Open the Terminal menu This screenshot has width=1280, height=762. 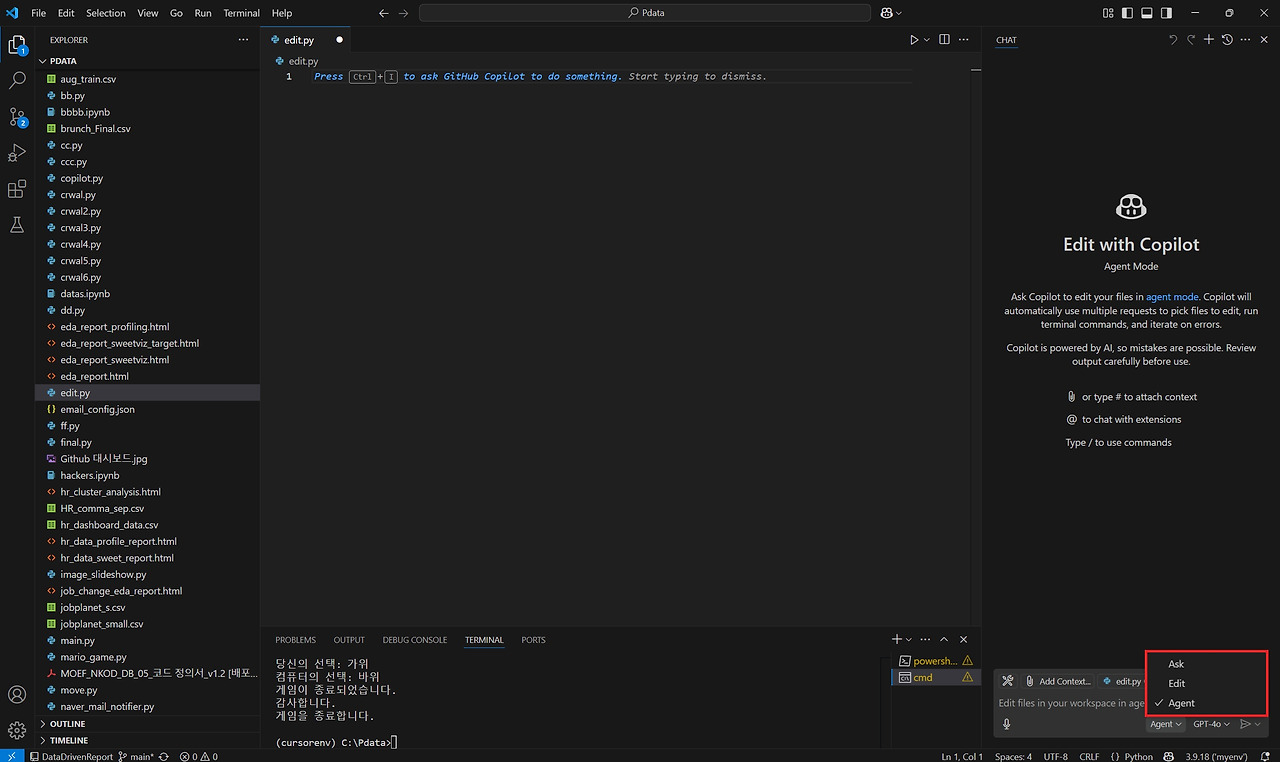(241, 13)
